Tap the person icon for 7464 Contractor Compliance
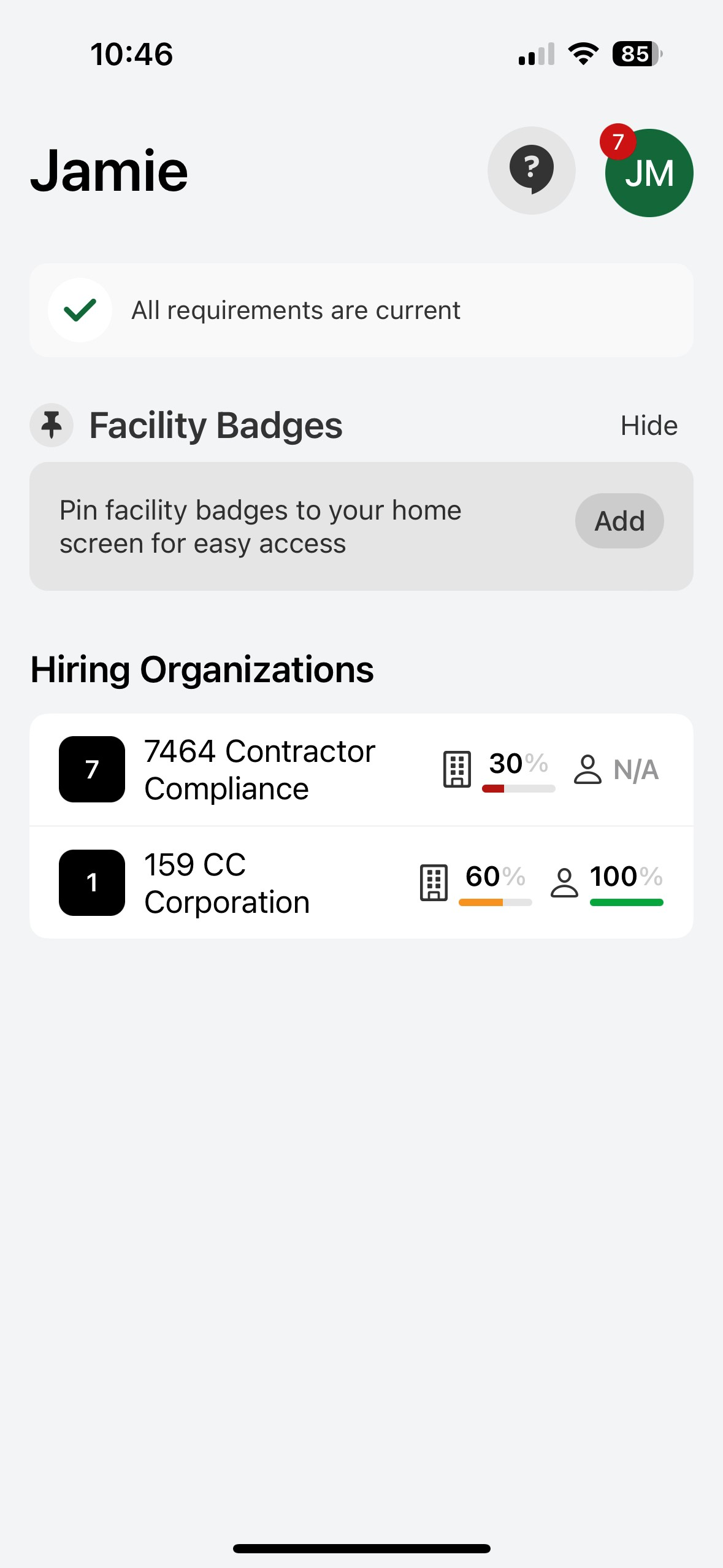This screenshot has height=1568, width=723. pos(587,769)
